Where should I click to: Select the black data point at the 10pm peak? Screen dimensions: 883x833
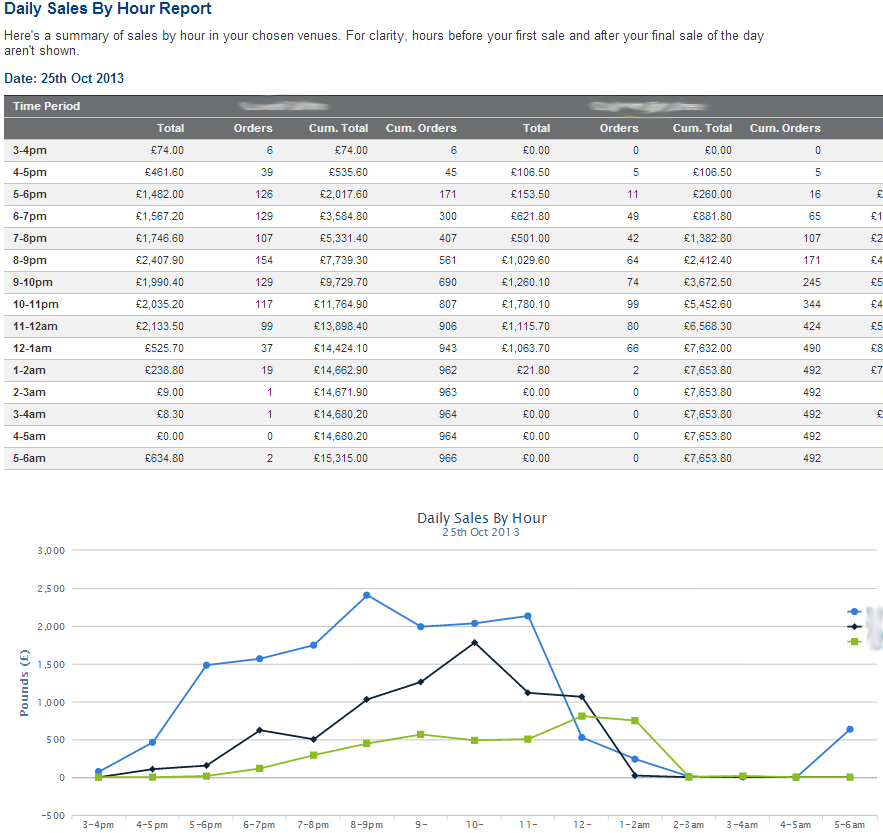(x=475, y=643)
